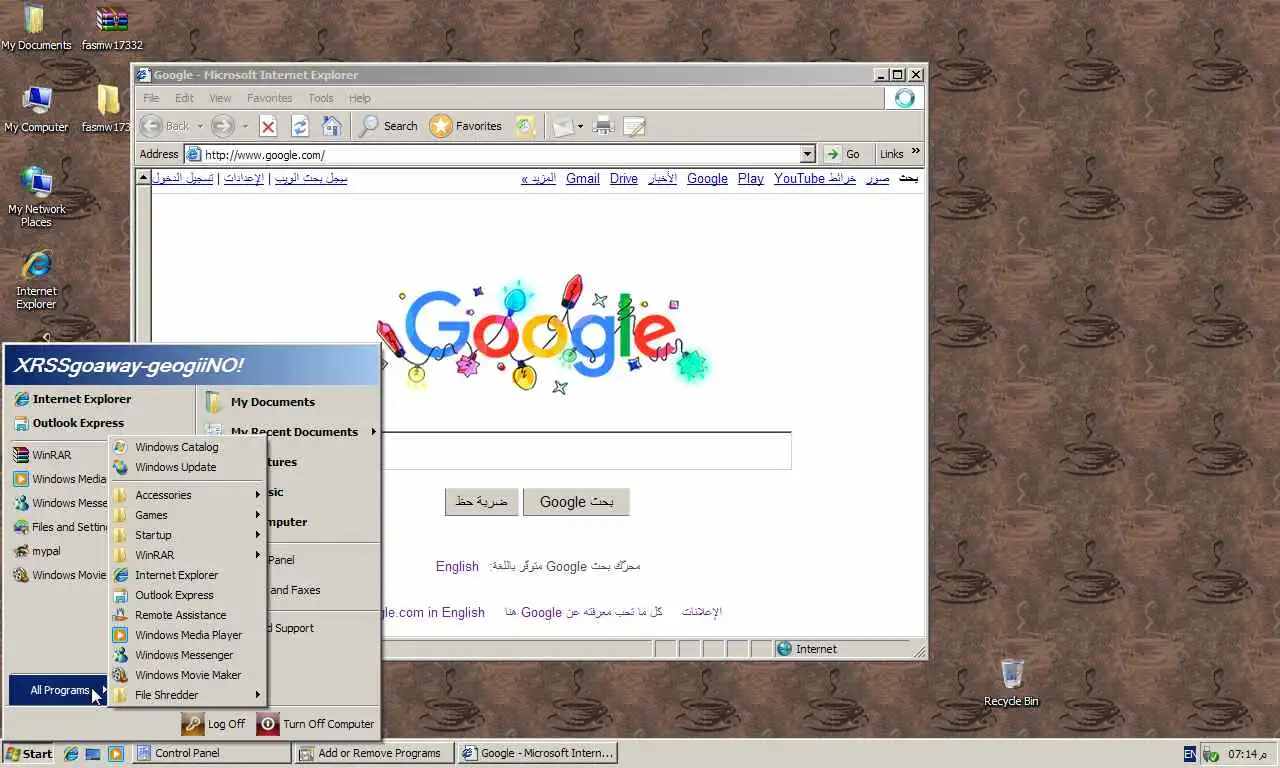Click the Play link on Google page
The image size is (1280, 768).
[x=751, y=178]
